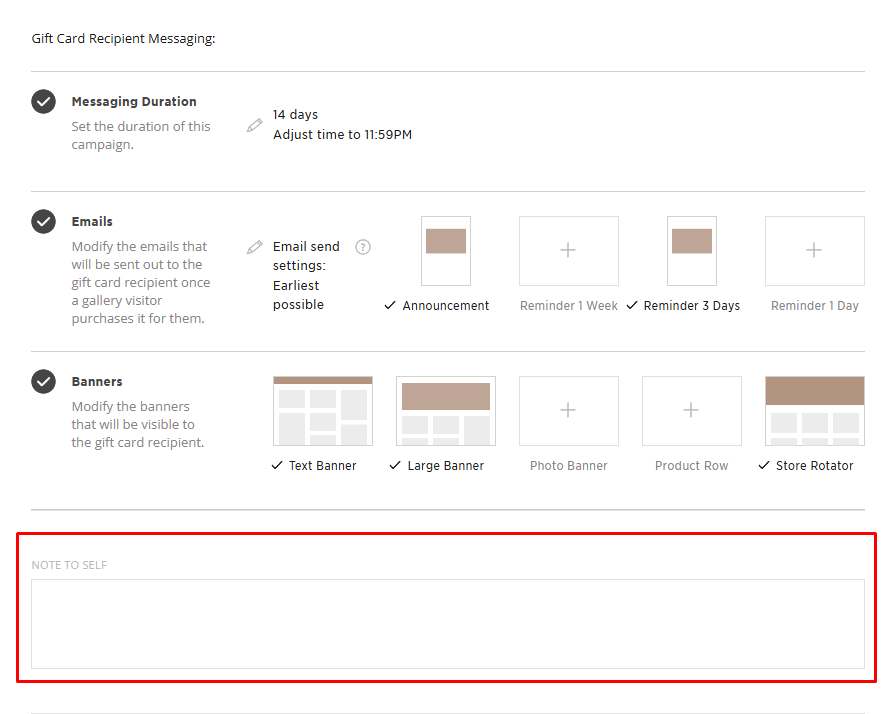
Task: Click inside the Note to Self field
Action: [x=447, y=623]
